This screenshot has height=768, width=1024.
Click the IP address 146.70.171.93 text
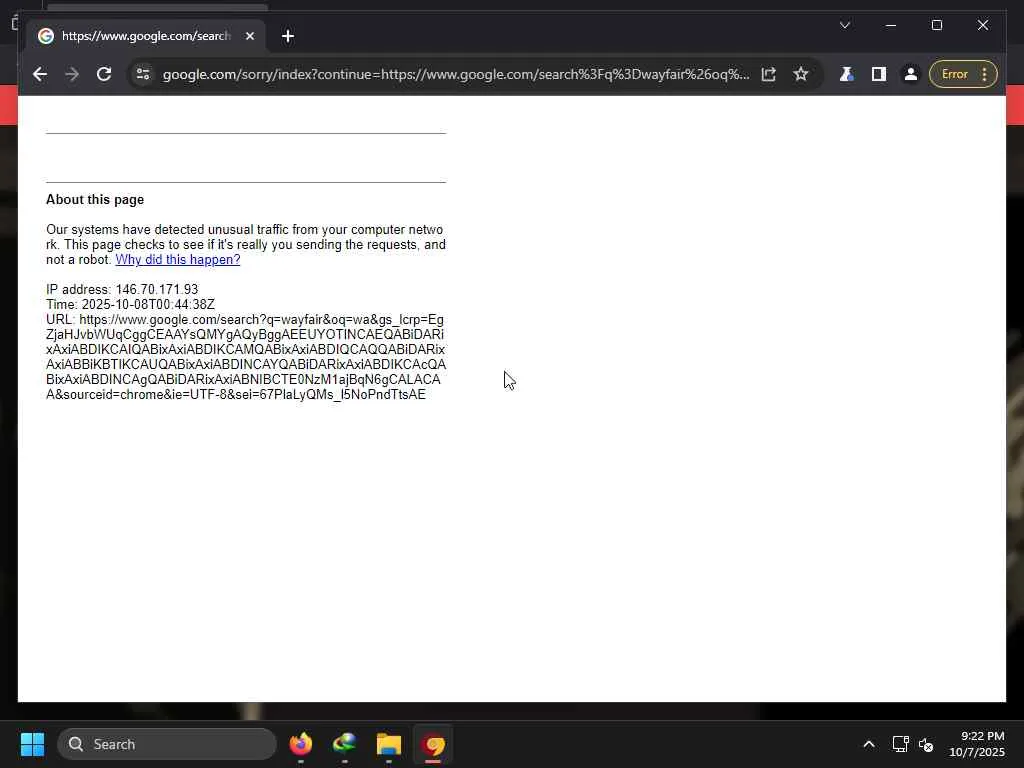122,289
